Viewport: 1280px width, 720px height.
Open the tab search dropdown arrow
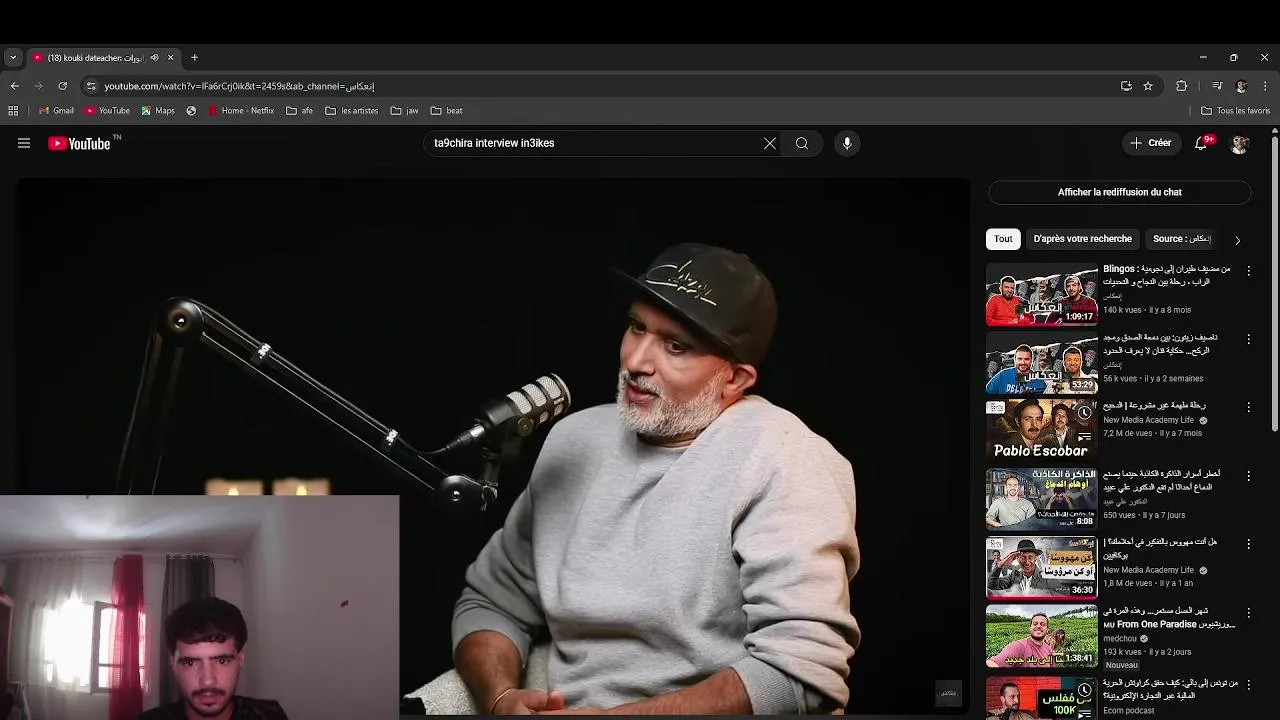point(13,58)
